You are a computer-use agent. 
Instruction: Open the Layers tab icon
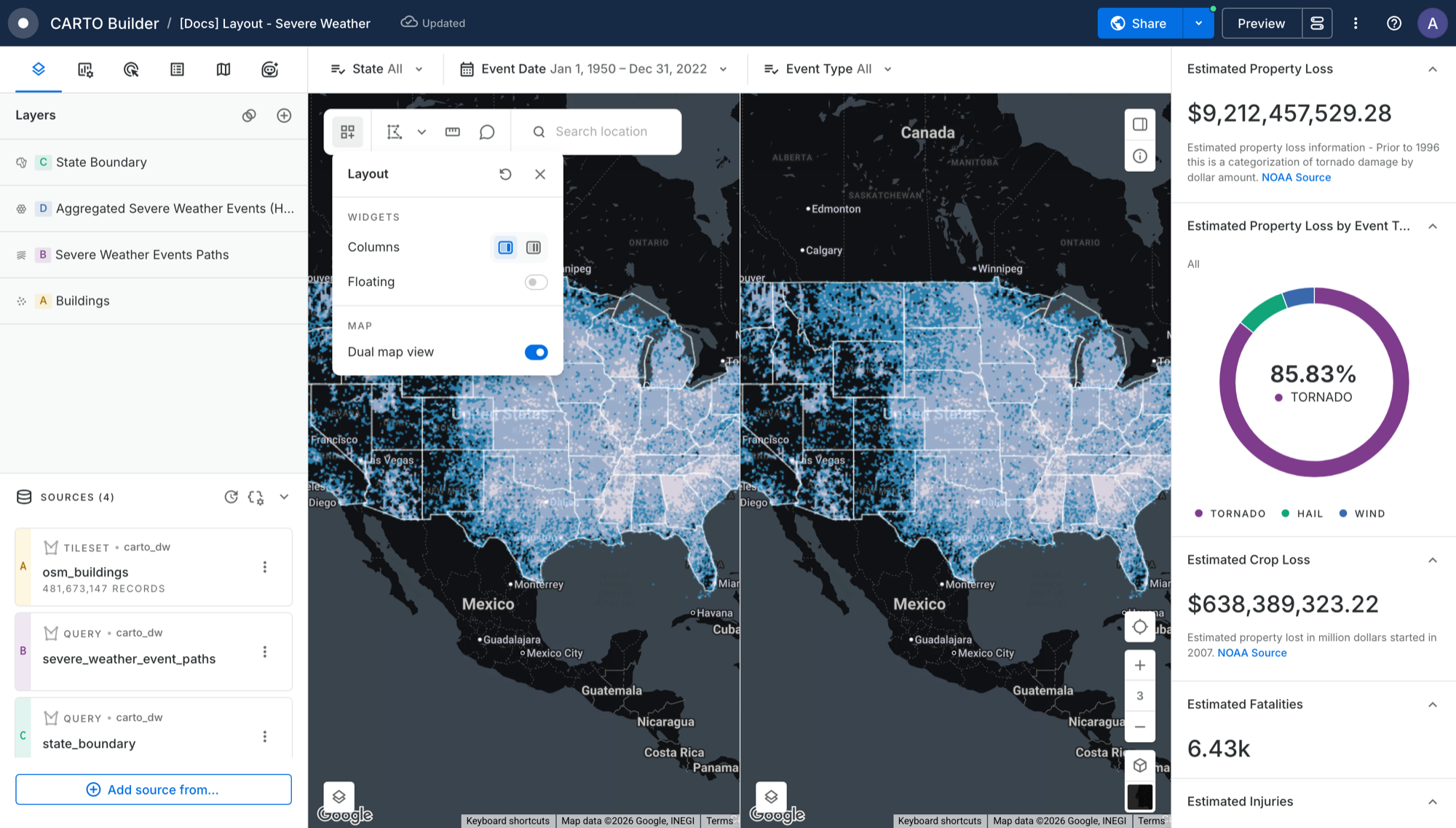pyautogui.click(x=39, y=69)
